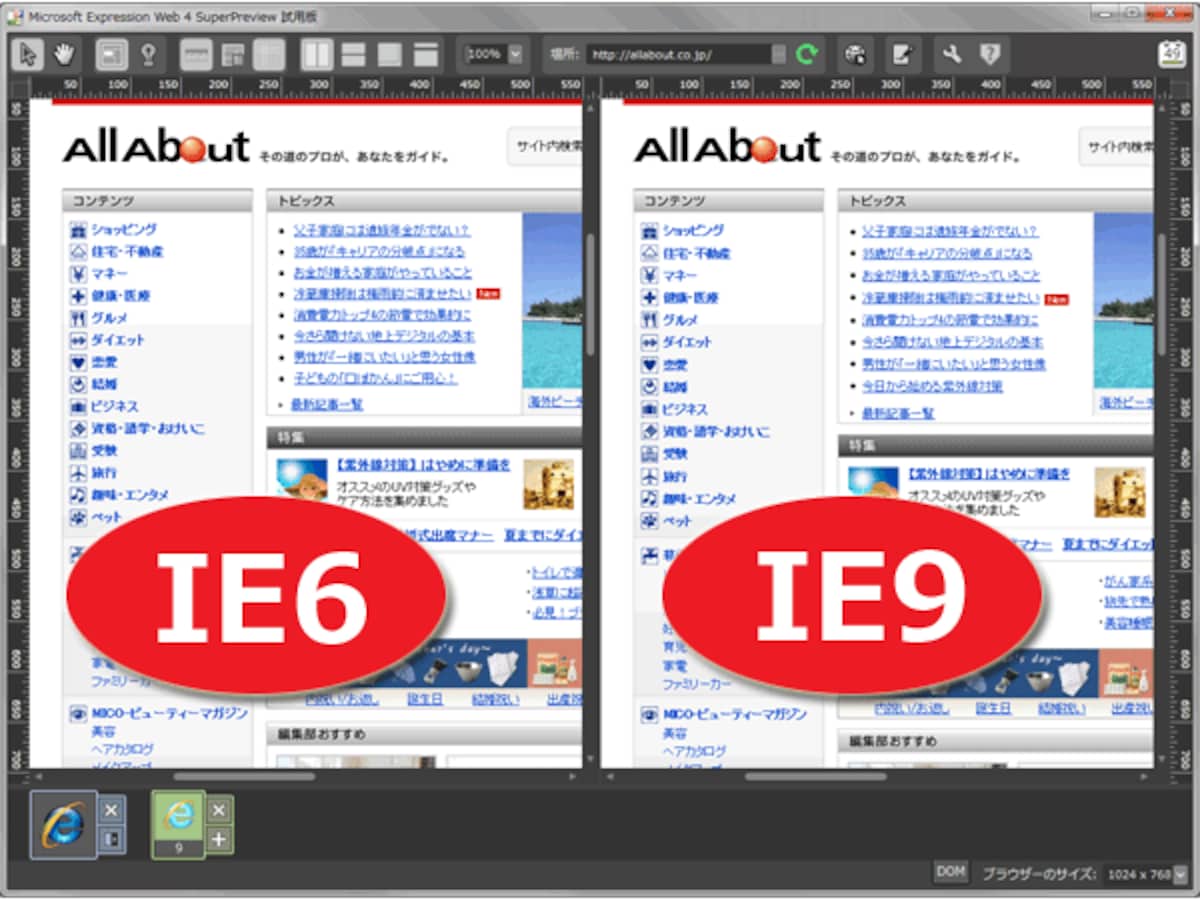
Task: Remove the IE6 browser with X
Action: pyautogui.click(x=112, y=810)
